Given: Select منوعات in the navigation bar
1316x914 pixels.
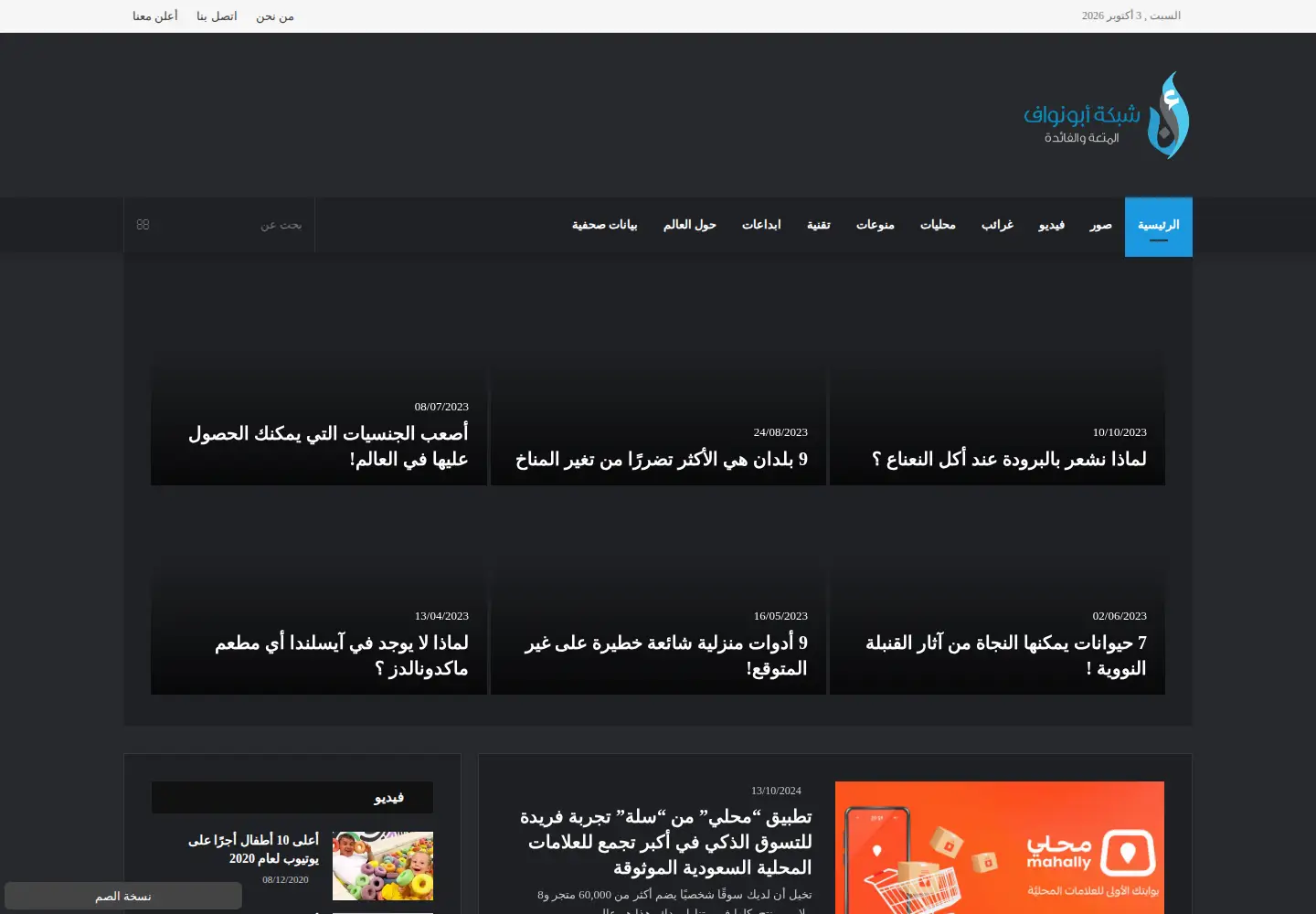Looking at the screenshot, I should 875,225.
